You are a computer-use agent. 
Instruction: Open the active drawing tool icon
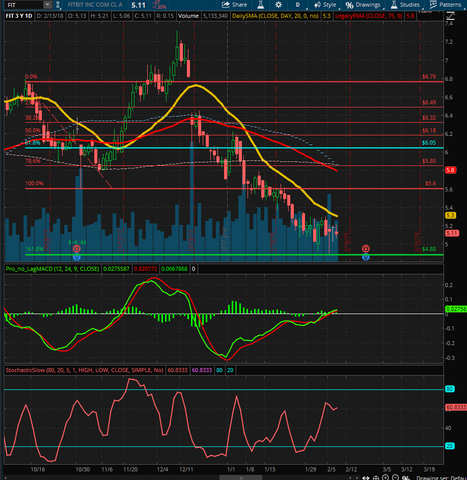tap(406, 478)
